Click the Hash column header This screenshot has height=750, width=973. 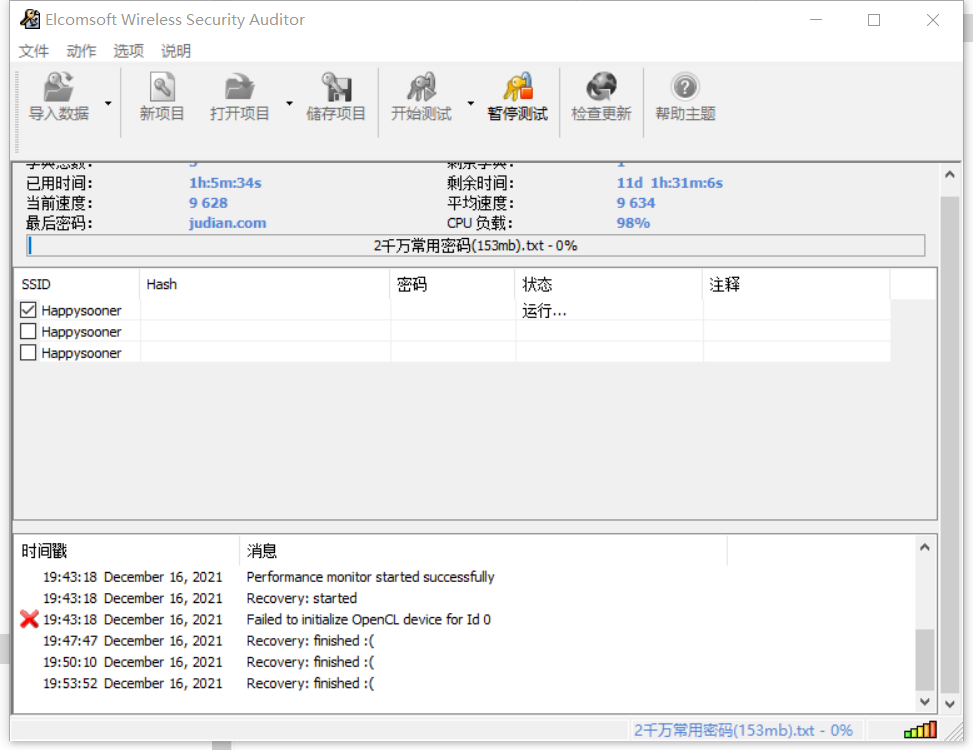click(265, 284)
